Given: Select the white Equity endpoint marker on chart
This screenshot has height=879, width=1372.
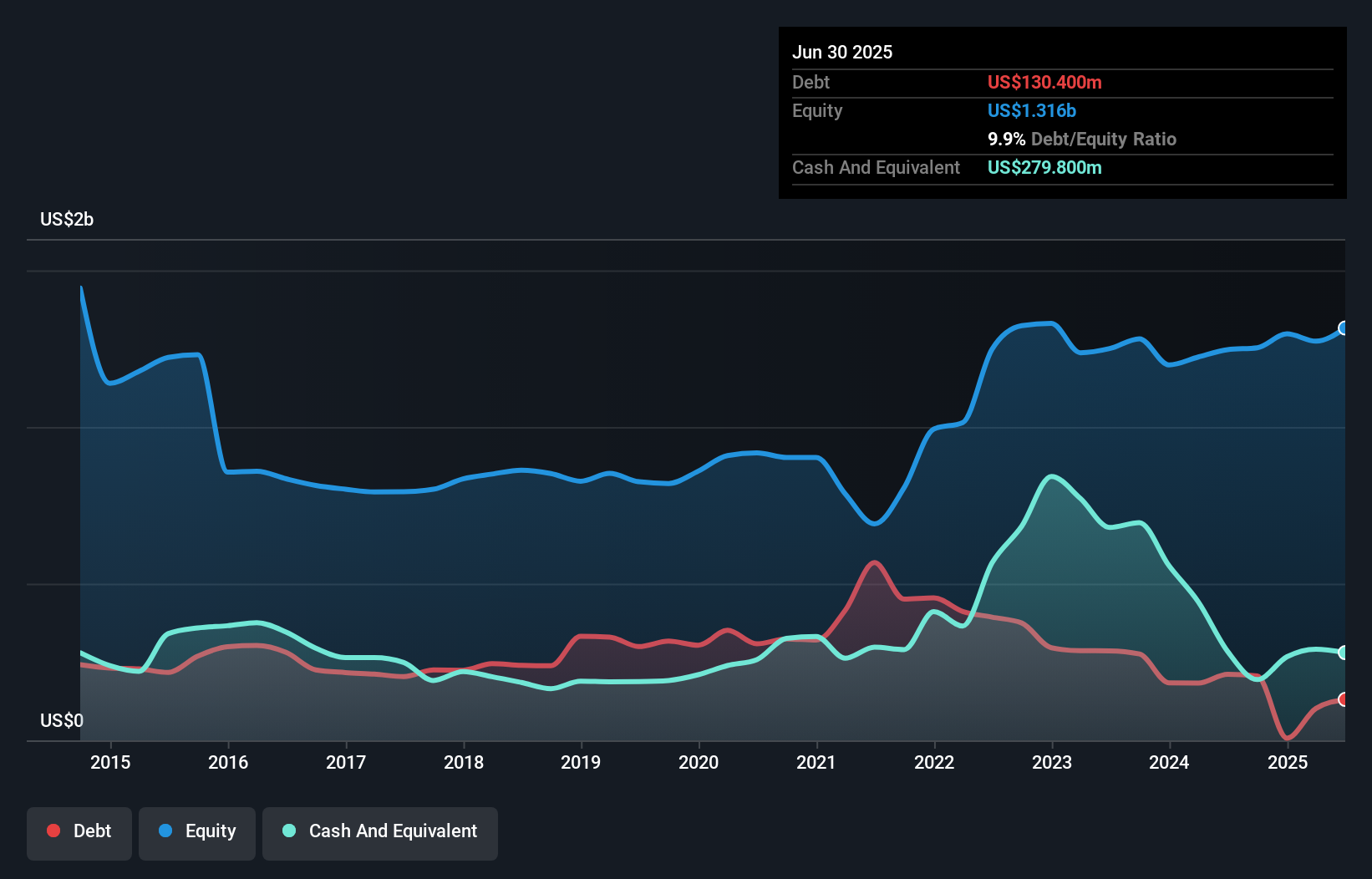Looking at the screenshot, I should 1344,328.
